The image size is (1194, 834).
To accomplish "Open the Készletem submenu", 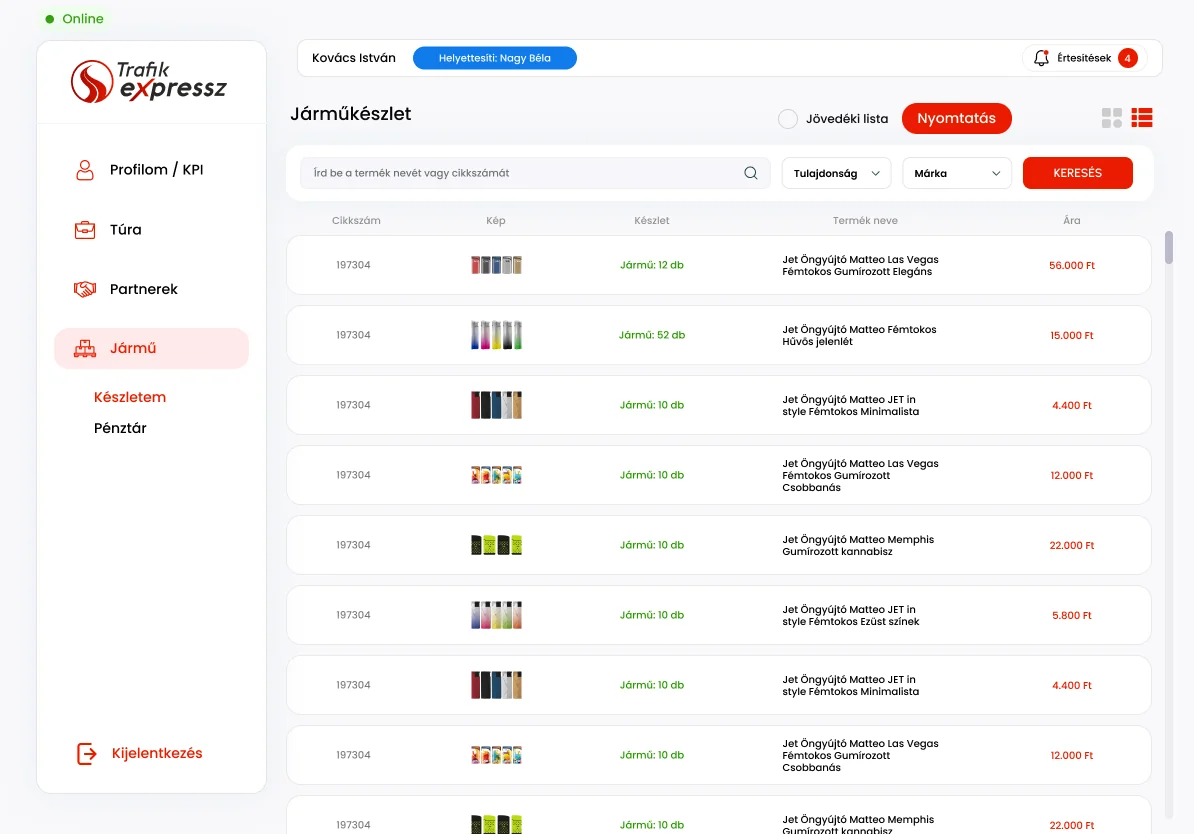I will point(129,397).
